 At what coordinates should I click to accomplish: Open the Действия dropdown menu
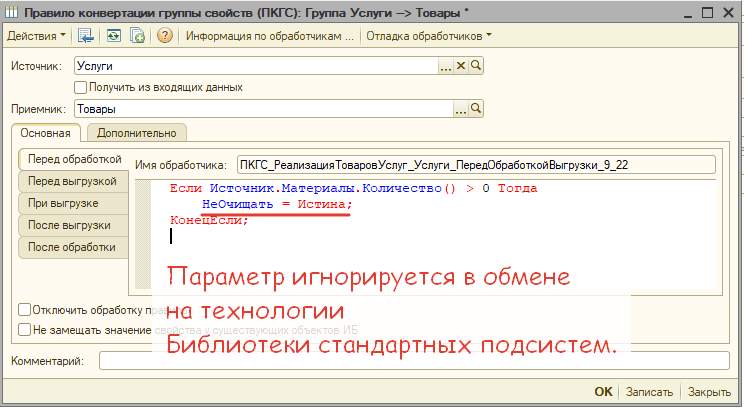click(x=36, y=36)
